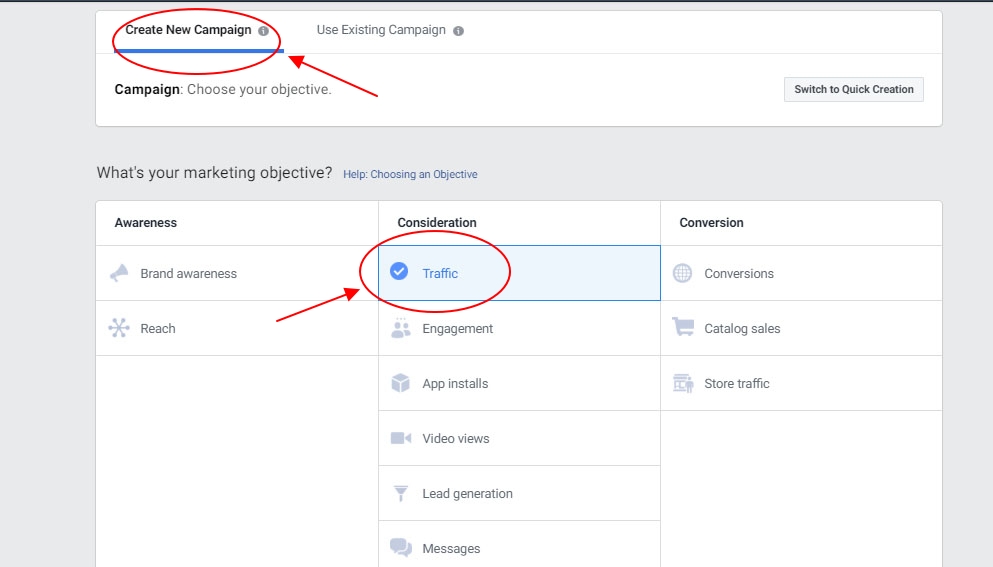Click the Video views camera icon
Screen dimensions: 993x567
coord(401,438)
